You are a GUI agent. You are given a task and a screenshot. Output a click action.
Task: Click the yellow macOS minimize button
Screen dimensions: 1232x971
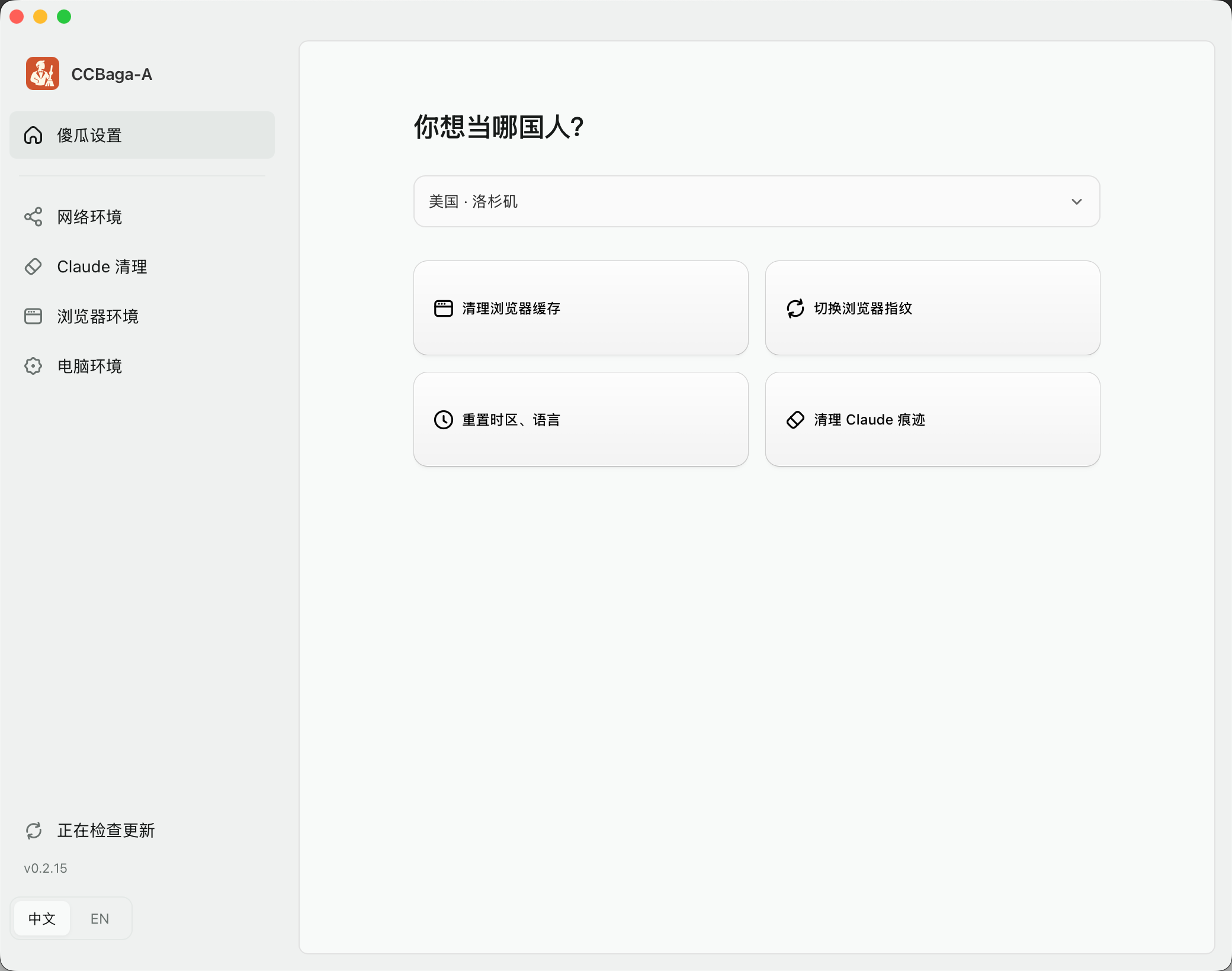point(40,17)
